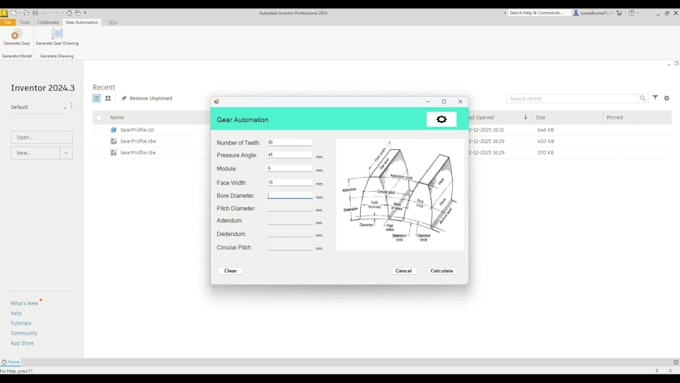Viewport: 680px width, 383px height.
Task: Click the Face Width input field
Action: [290, 182]
